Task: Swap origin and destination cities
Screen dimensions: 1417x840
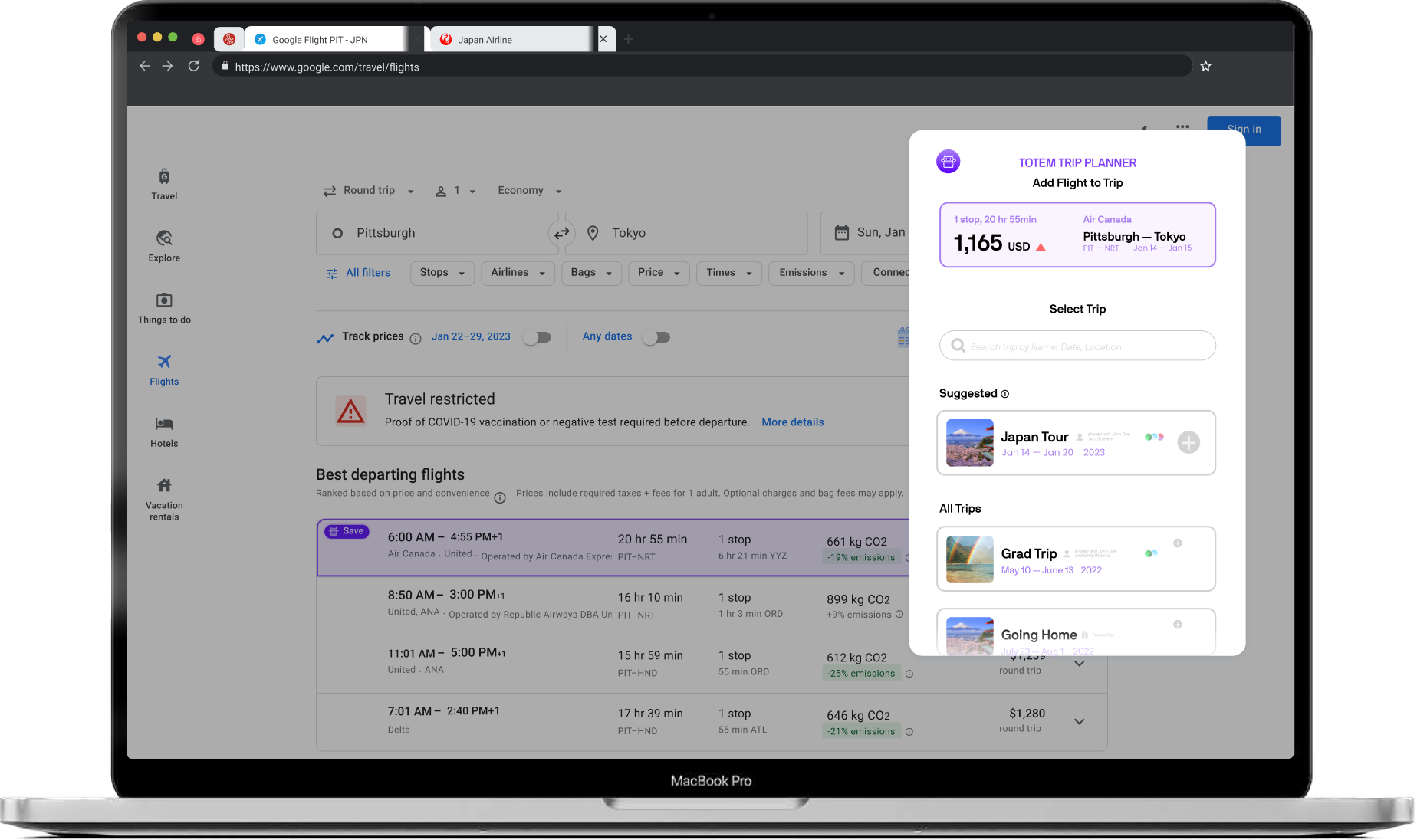Action: pos(562,233)
